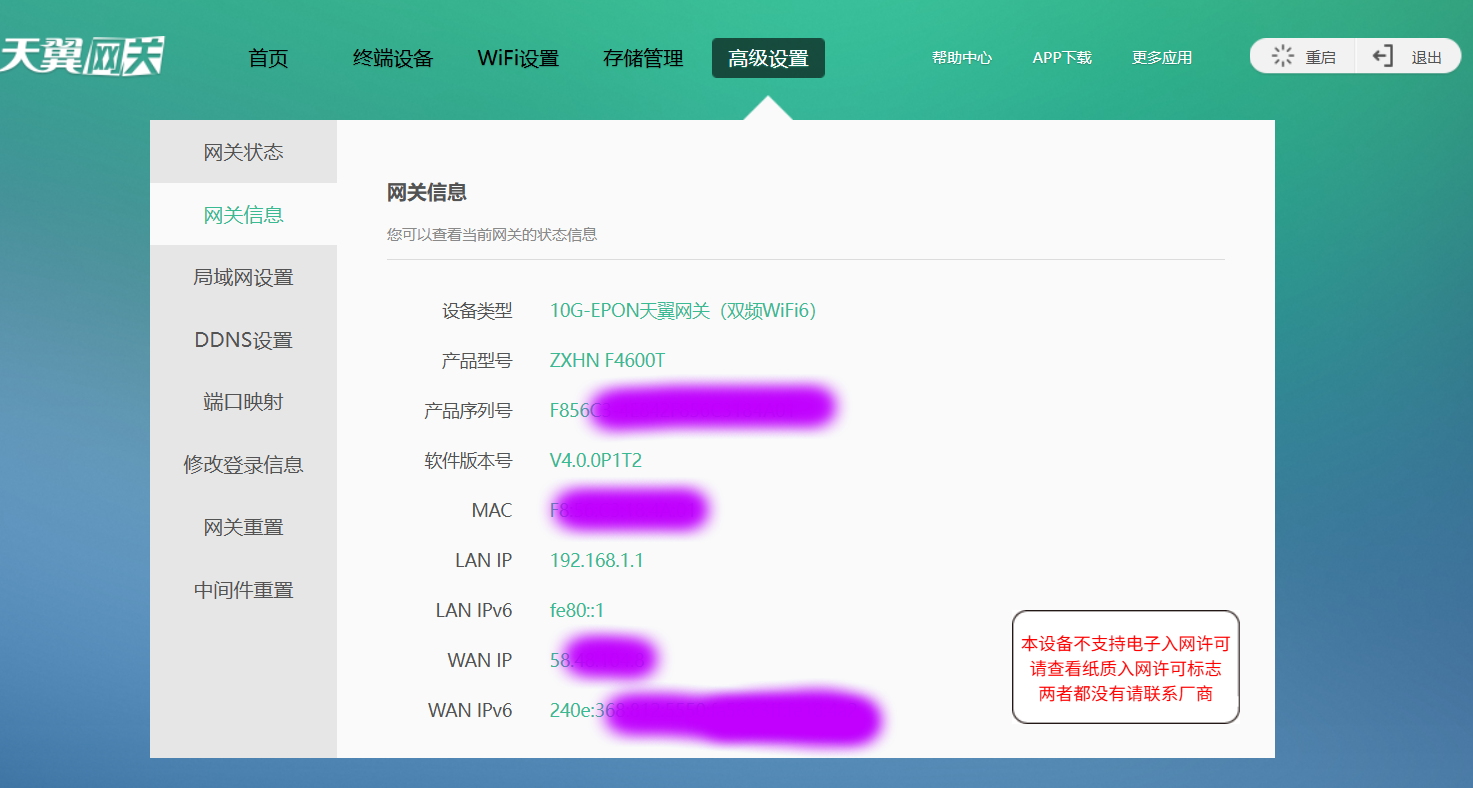This screenshot has height=788, width=1473.
Task: Click the logout arrow icon
Action: (x=1383, y=56)
